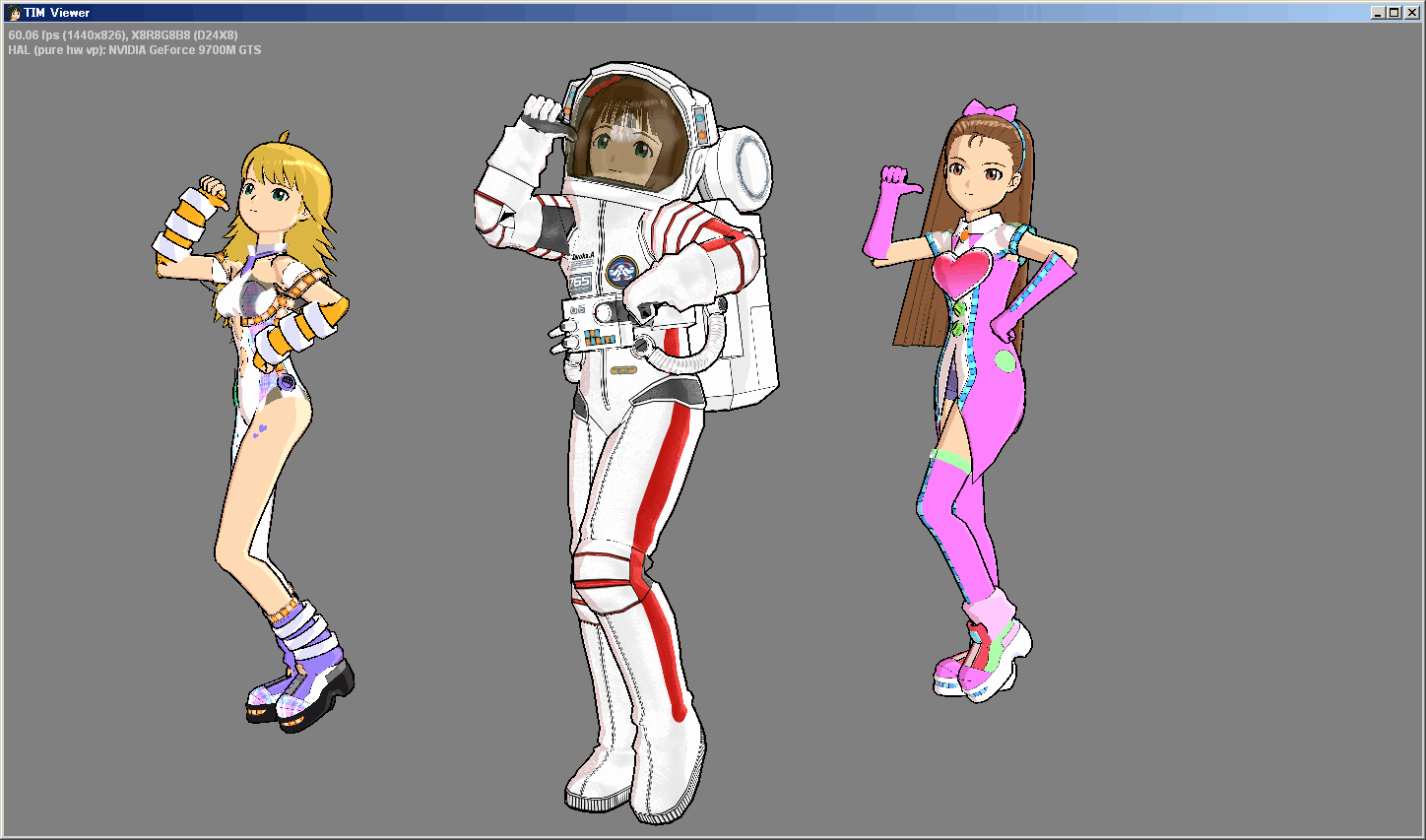Viewport: 1426px width, 840px height.
Task: Select the astronaut spacesuit character model
Action: coord(624,443)
